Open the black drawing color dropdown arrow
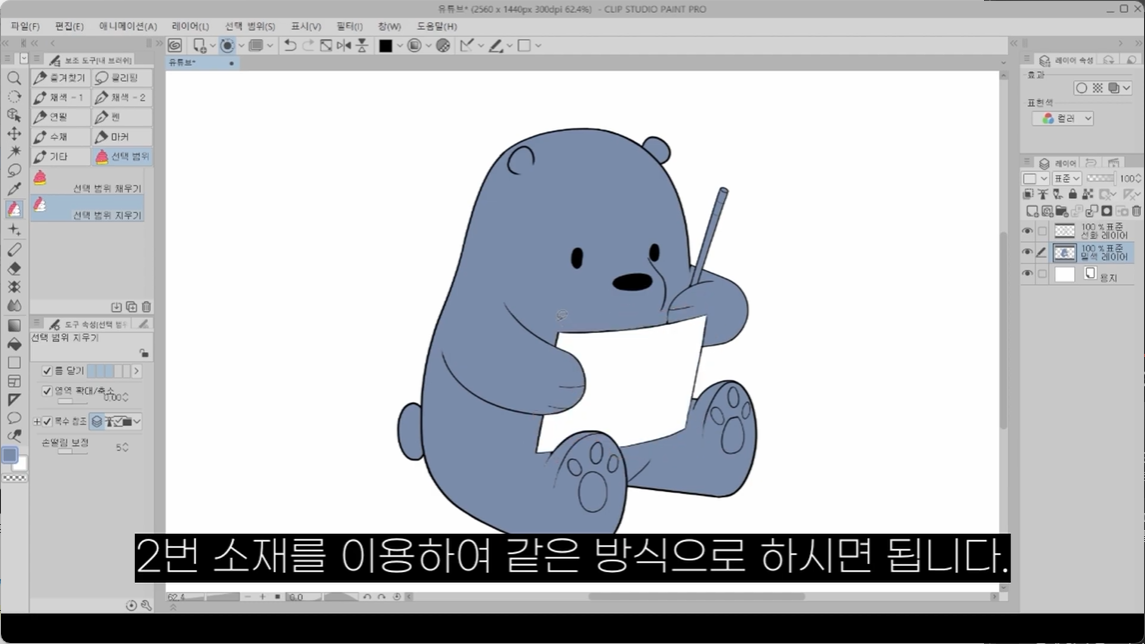Viewport: 1145px width, 644px height. 399,45
